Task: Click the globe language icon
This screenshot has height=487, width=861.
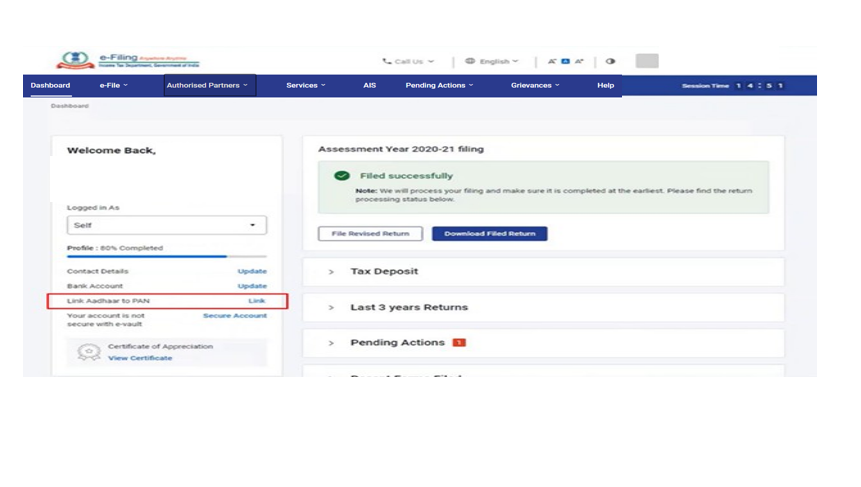Action: [x=470, y=61]
